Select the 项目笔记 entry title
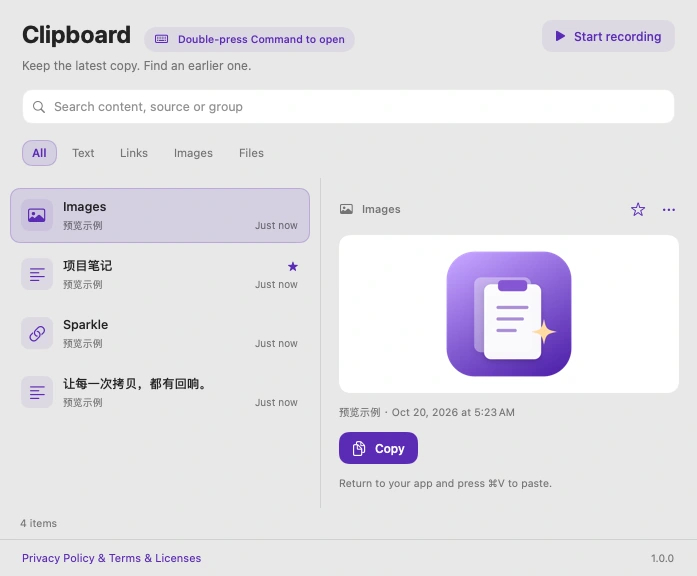The image size is (697, 576). [x=88, y=266]
